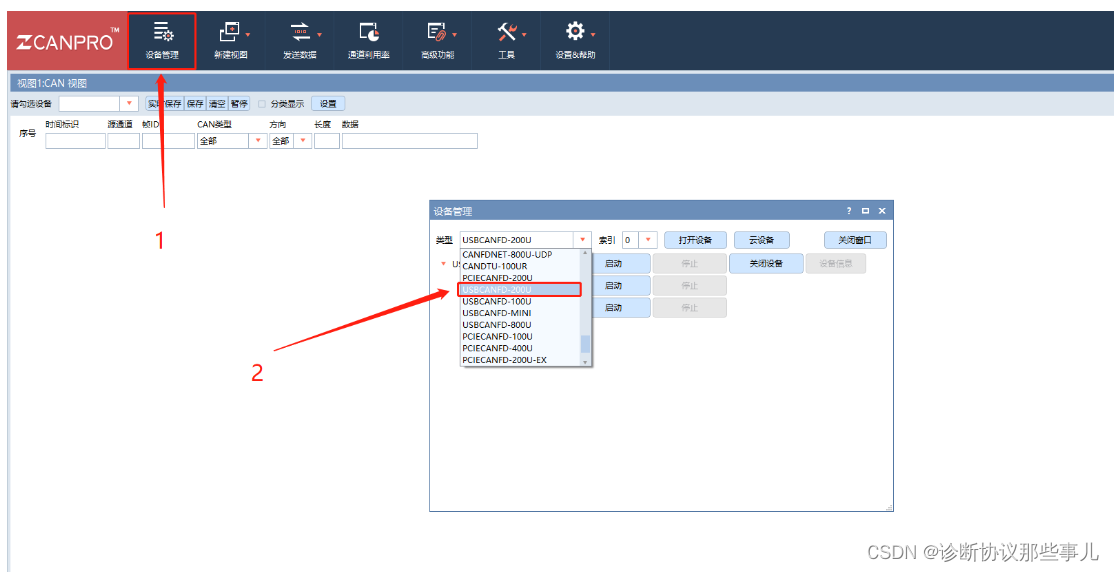
Task: Click 停止 in the row with 关闭设备
Action: click(x=690, y=264)
